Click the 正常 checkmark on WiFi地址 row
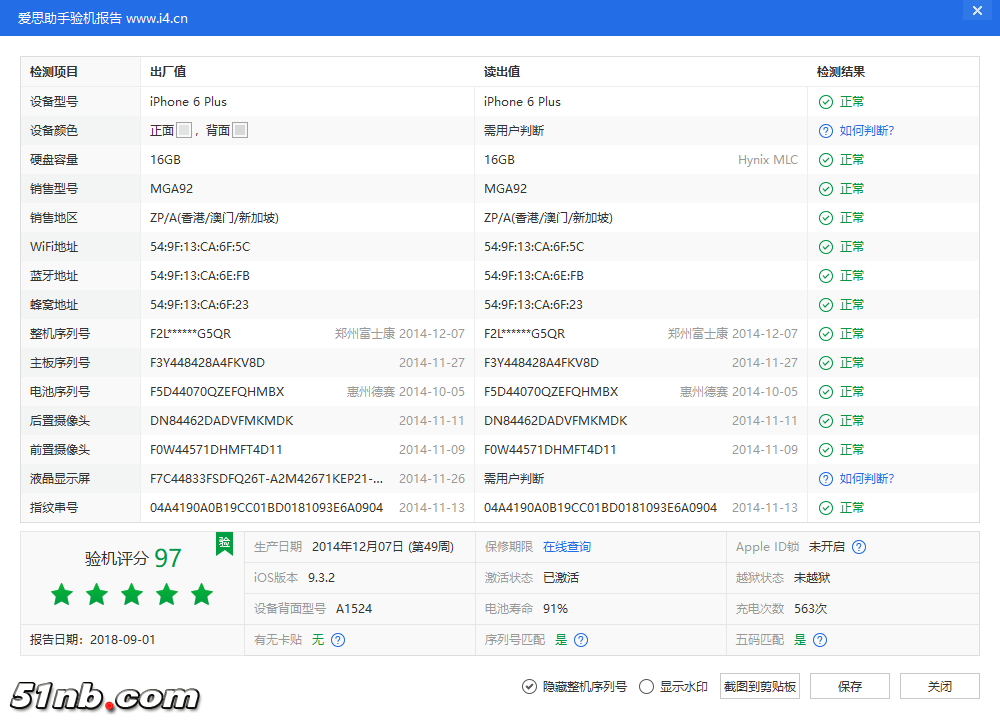 825,246
